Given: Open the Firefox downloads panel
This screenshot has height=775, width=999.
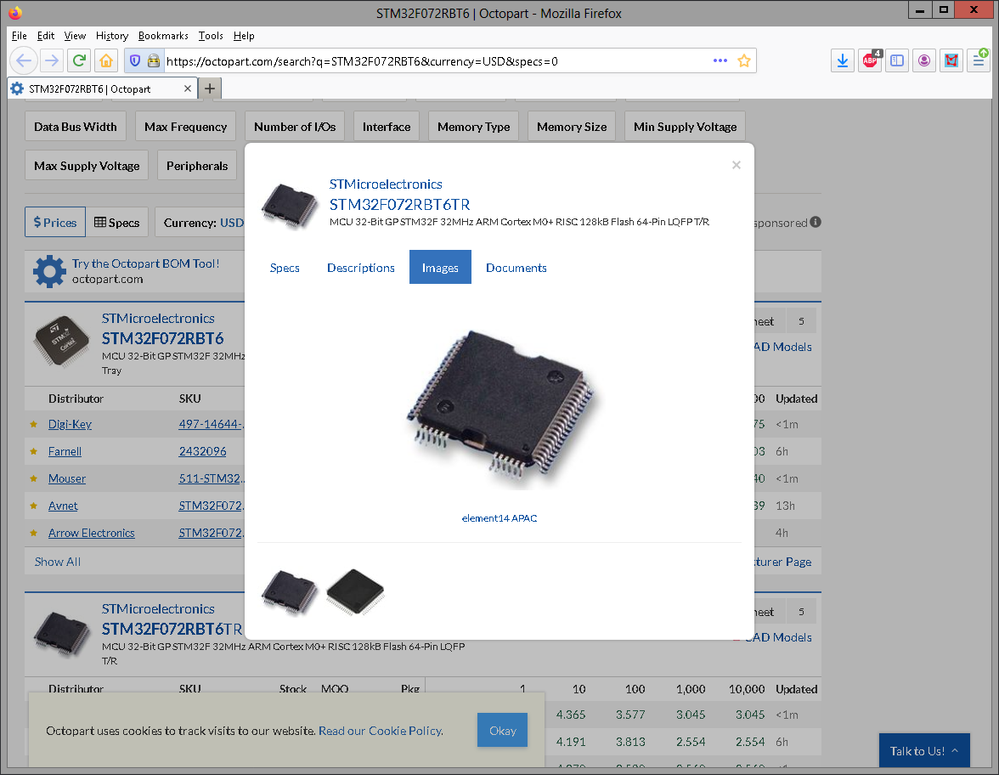Looking at the screenshot, I should [842, 61].
